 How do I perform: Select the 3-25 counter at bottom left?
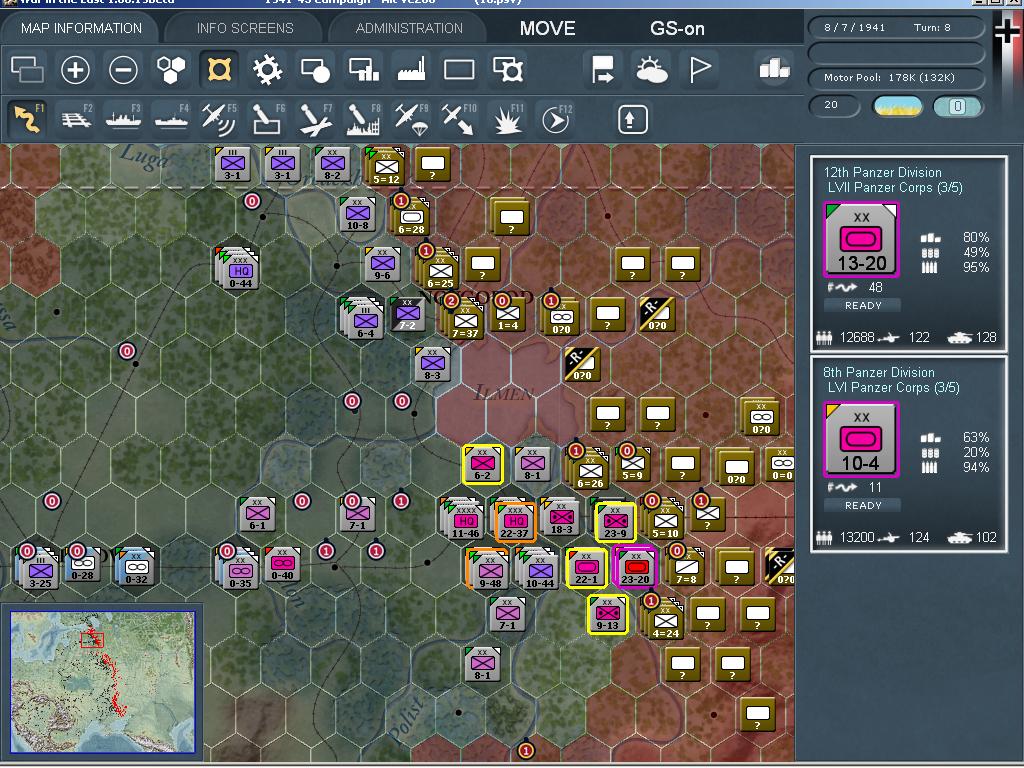coord(39,569)
